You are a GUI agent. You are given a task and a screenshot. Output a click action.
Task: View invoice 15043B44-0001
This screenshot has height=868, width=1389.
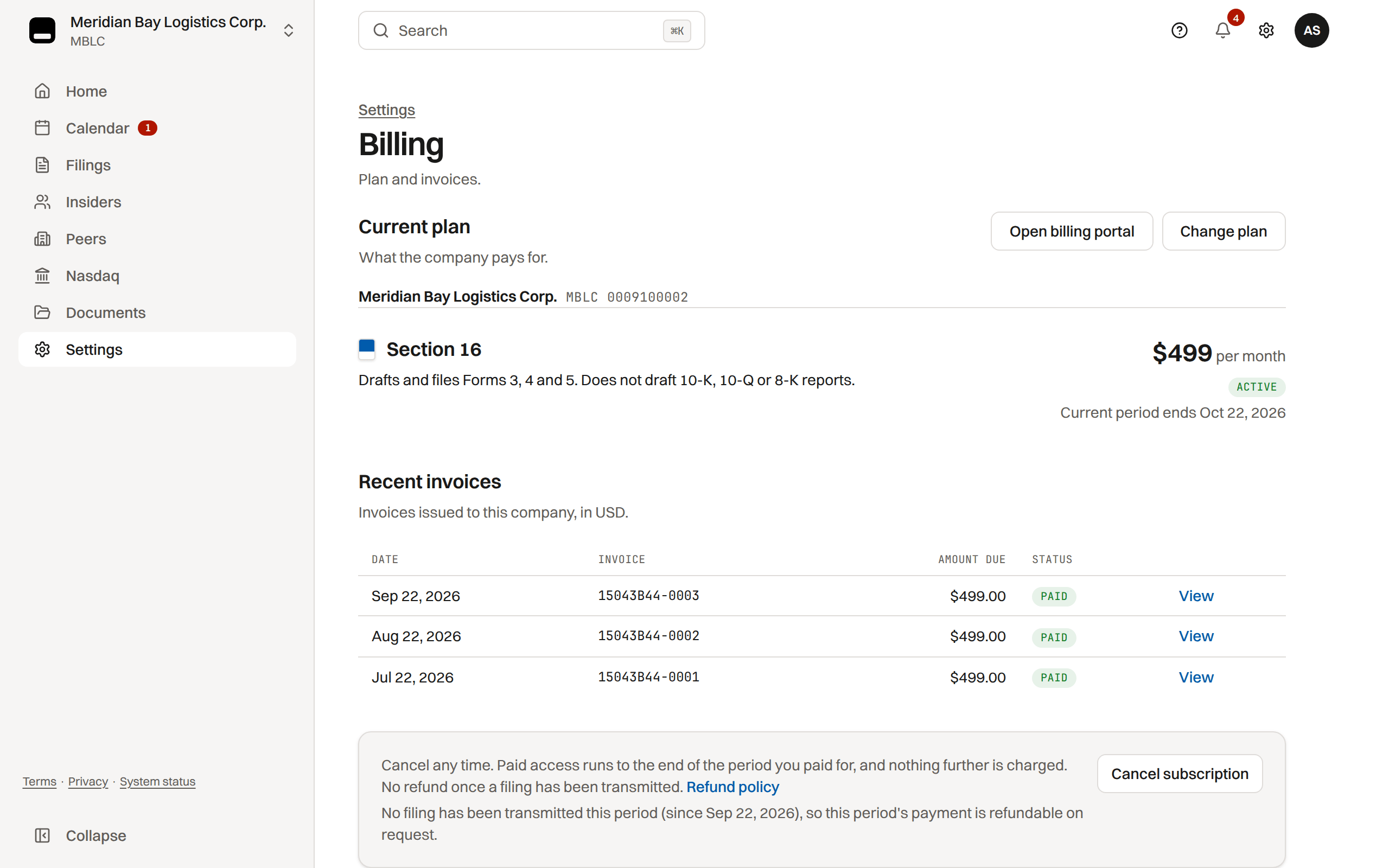coord(1196,678)
